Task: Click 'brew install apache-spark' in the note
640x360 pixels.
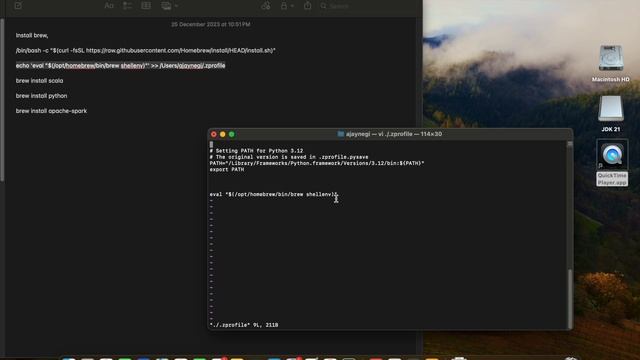Action: click(51, 111)
